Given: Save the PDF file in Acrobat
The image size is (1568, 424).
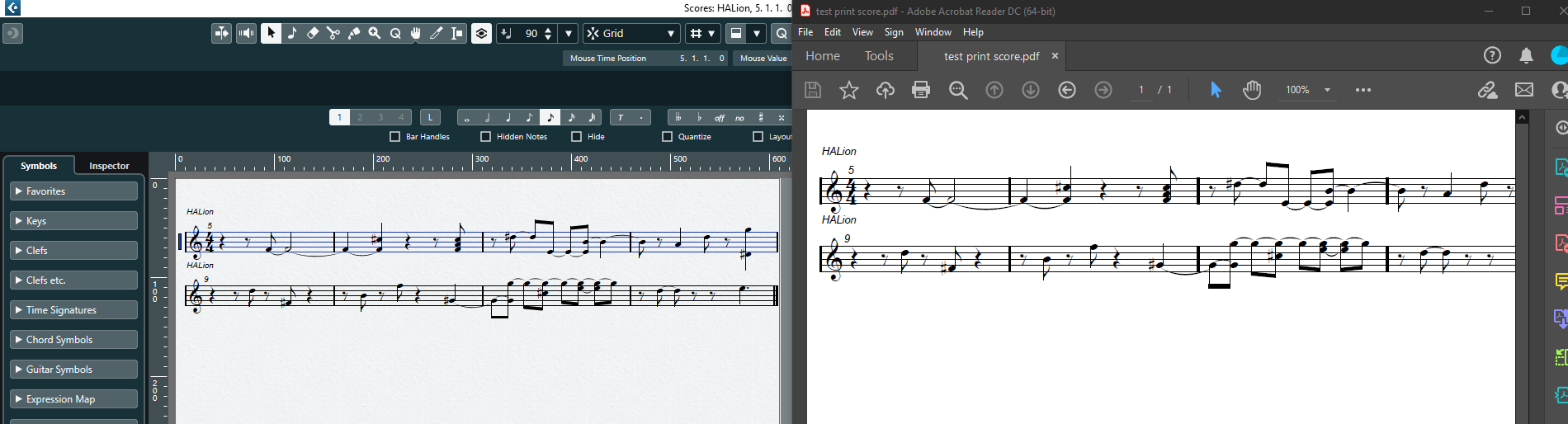Looking at the screenshot, I should (813, 90).
